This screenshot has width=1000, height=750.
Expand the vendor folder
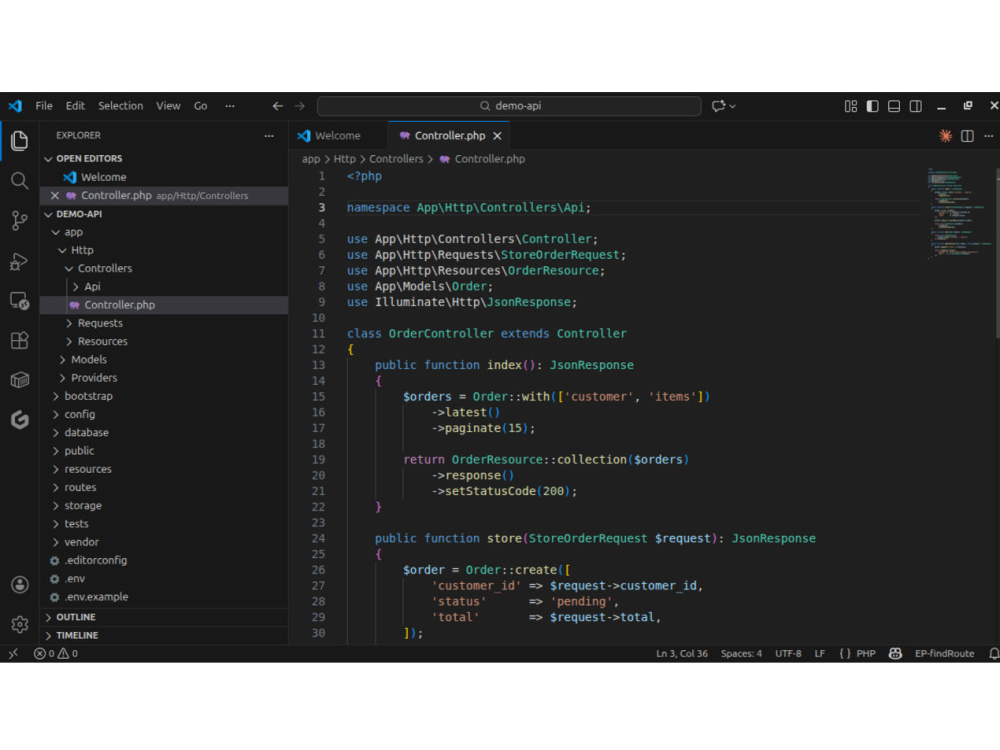click(81, 542)
